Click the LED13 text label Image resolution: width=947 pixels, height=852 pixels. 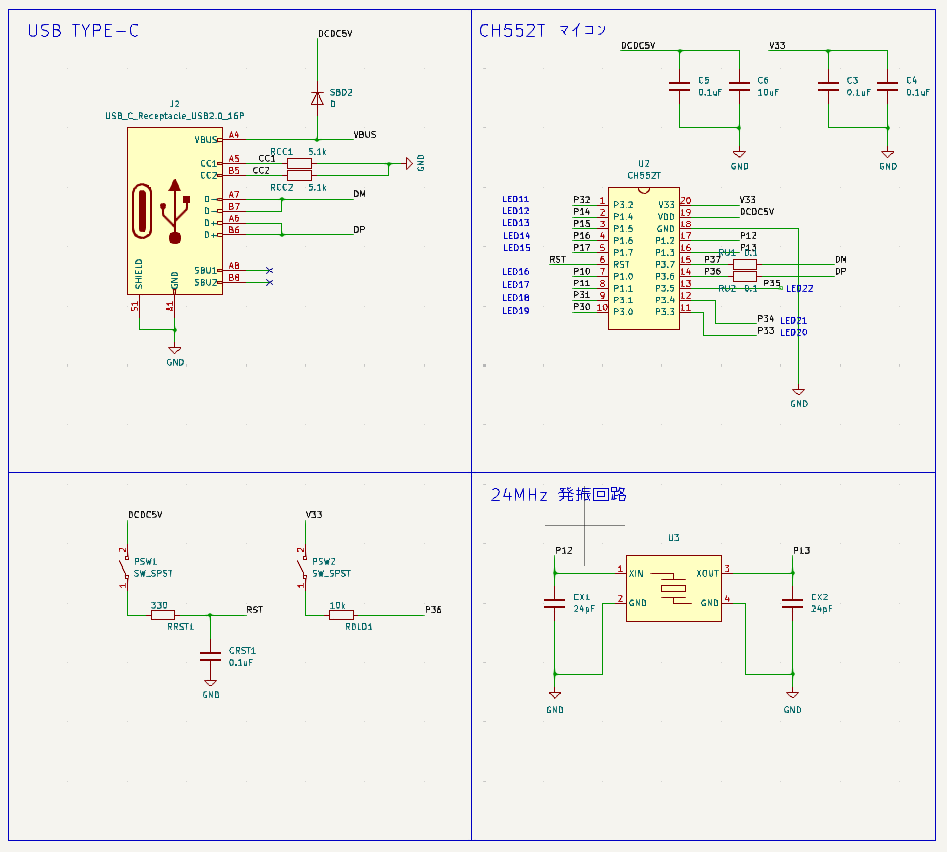516,223
